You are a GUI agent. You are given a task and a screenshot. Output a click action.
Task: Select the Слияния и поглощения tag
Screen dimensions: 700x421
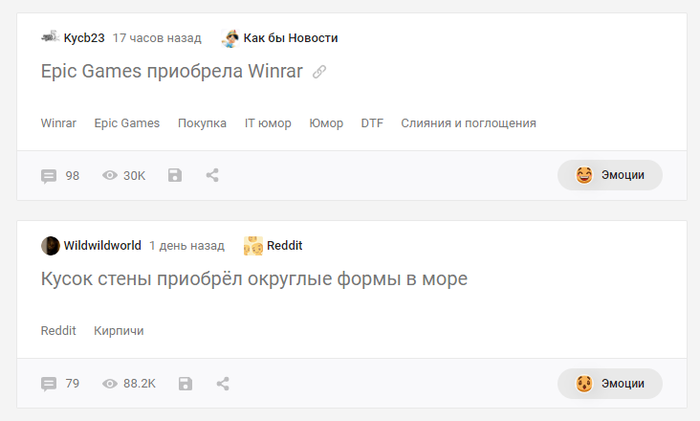pos(468,123)
